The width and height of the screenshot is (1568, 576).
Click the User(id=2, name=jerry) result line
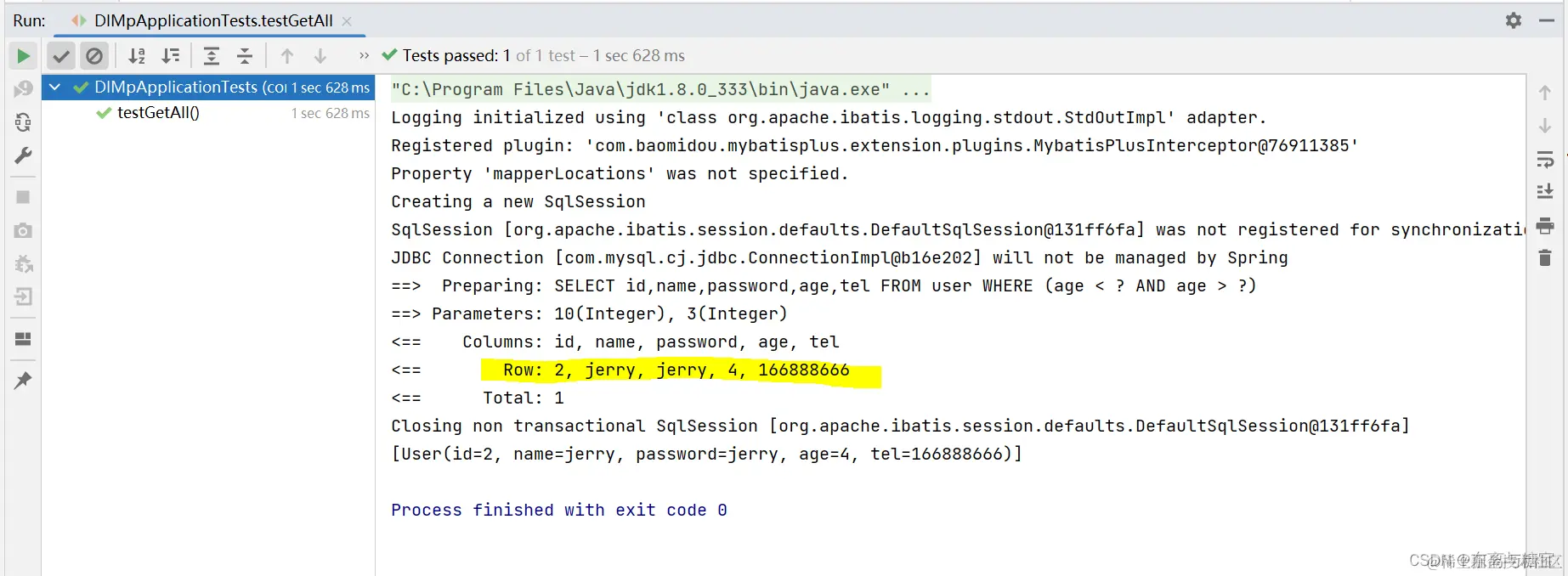pyautogui.click(x=706, y=455)
